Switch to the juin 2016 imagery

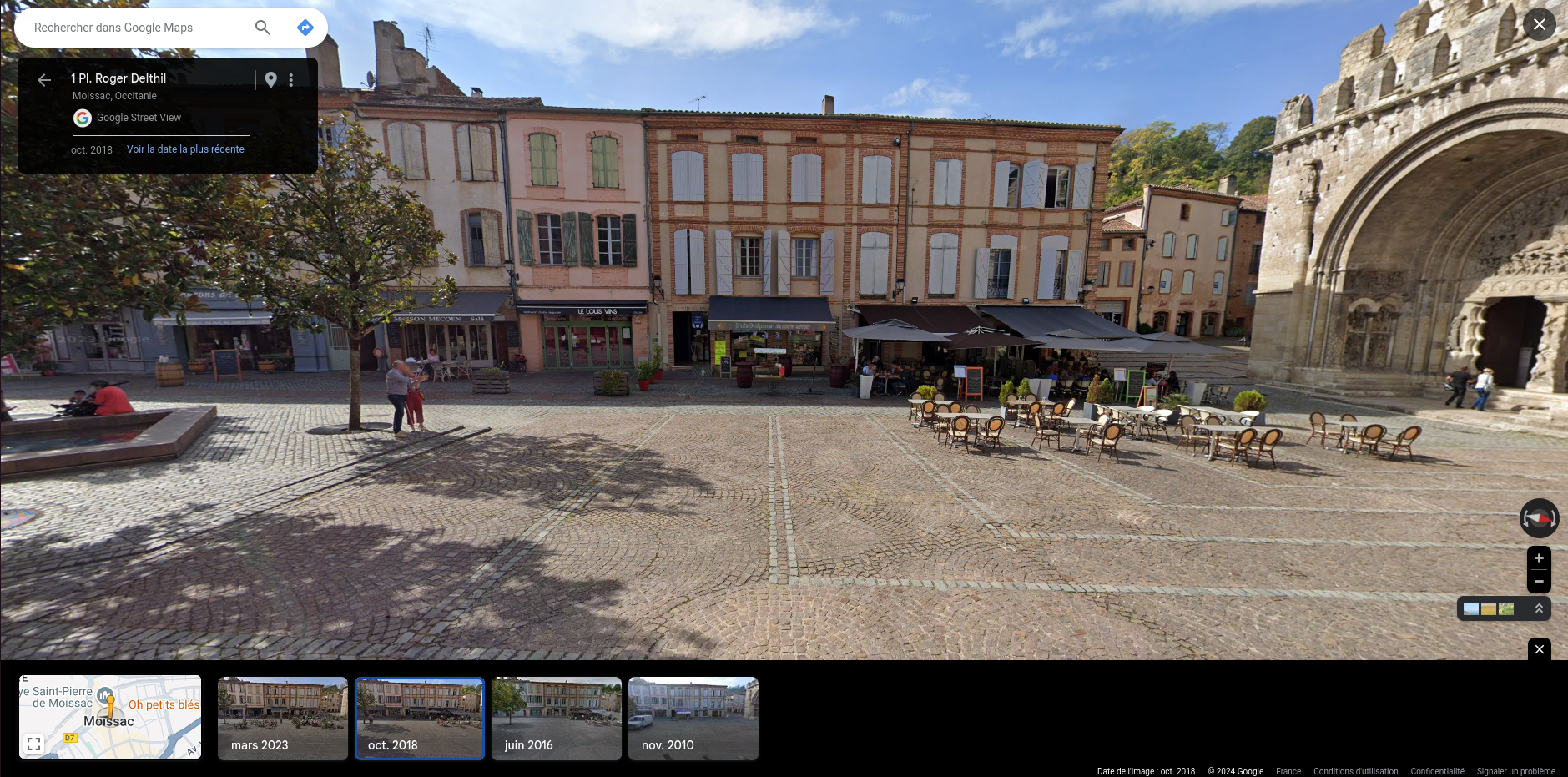[556, 718]
